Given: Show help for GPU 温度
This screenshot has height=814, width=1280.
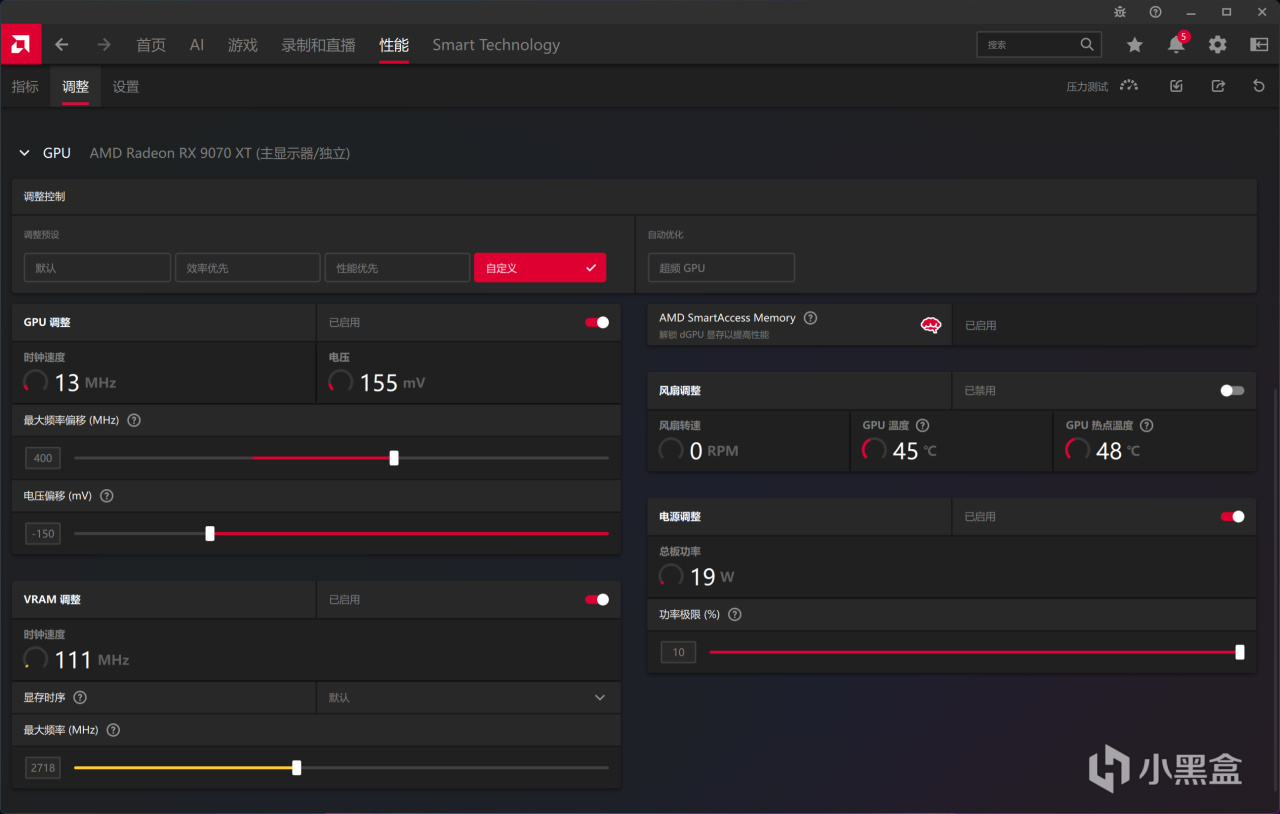Looking at the screenshot, I should pyautogui.click(x=922, y=425).
